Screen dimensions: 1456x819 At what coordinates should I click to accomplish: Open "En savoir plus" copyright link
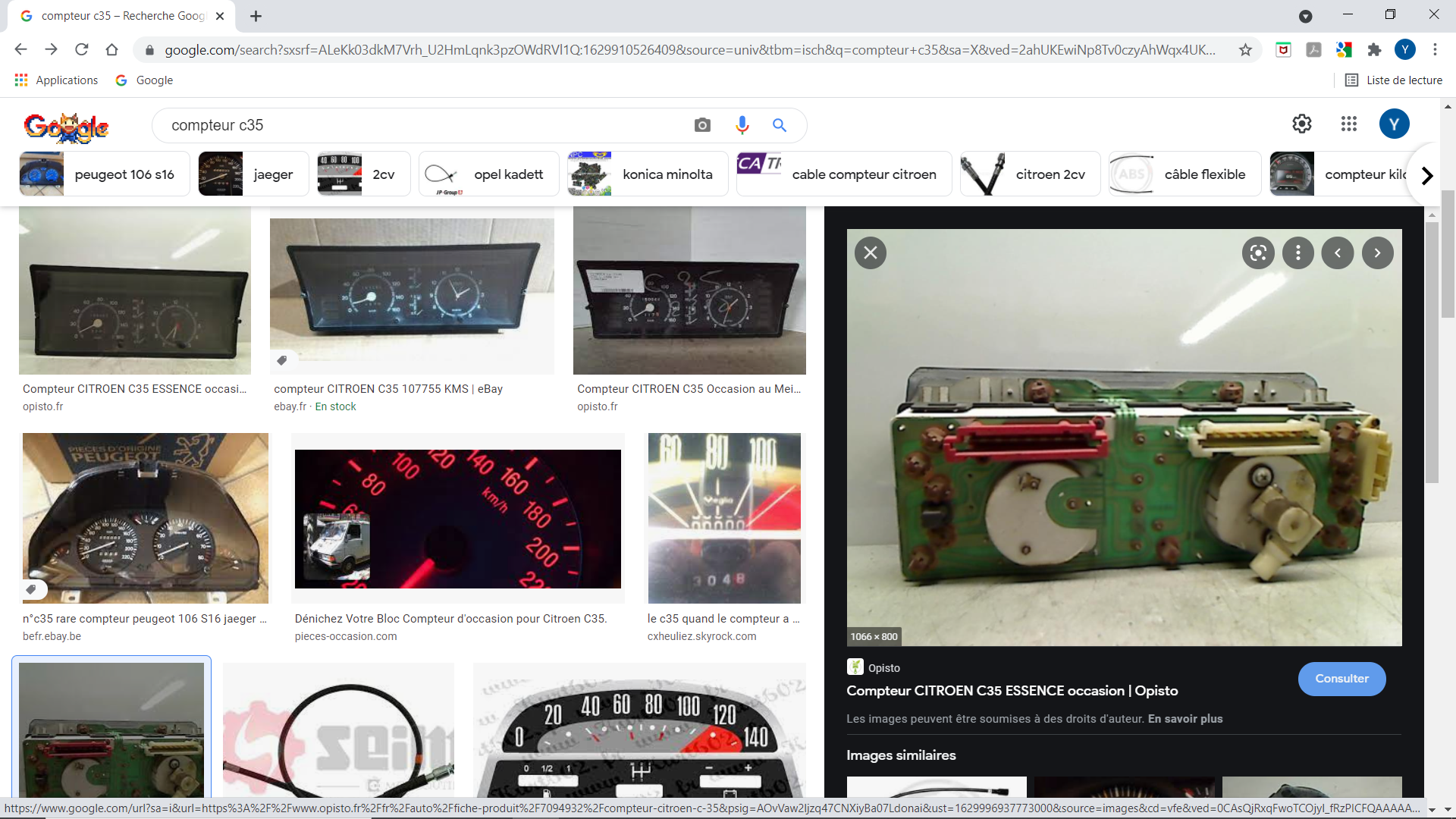1185,719
